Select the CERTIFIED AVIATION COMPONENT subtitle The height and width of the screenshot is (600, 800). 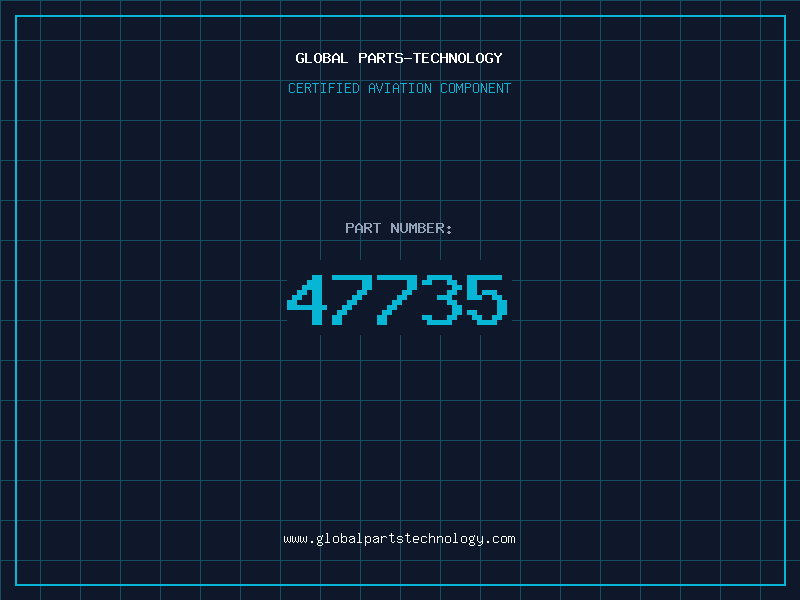pyautogui.click(x=399, y=88)
